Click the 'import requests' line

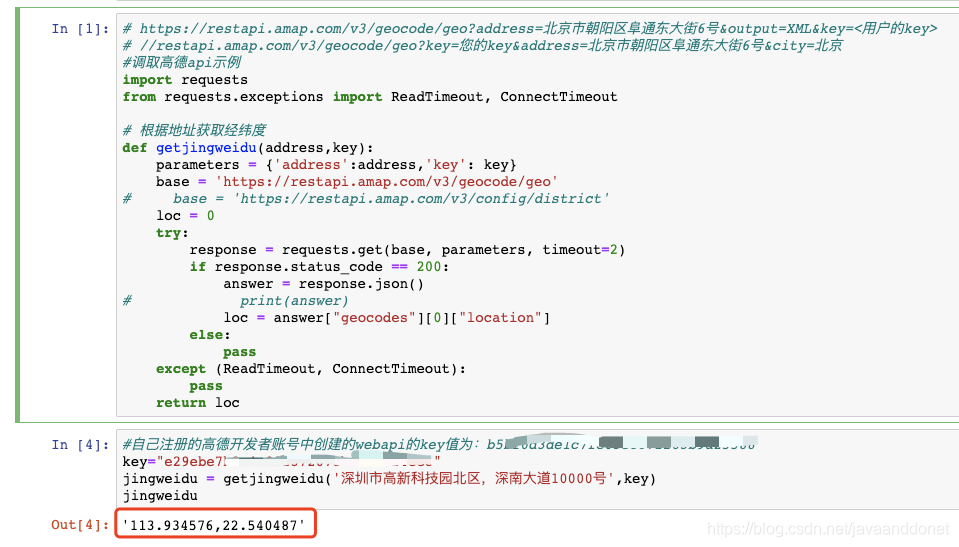[x=185, y=80]
